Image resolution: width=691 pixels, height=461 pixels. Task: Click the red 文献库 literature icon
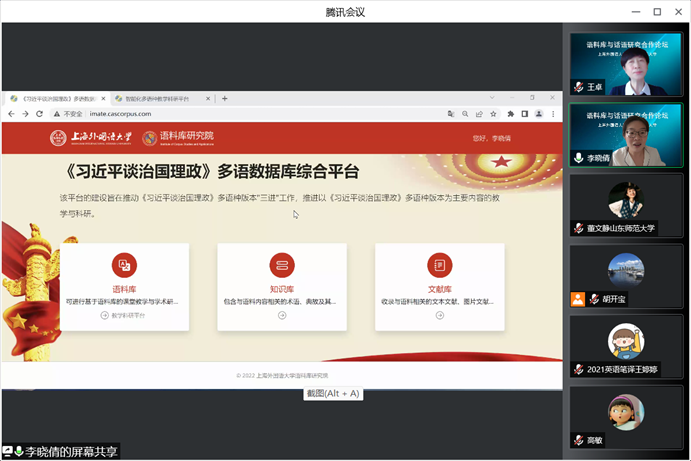[x=439, y=264]
